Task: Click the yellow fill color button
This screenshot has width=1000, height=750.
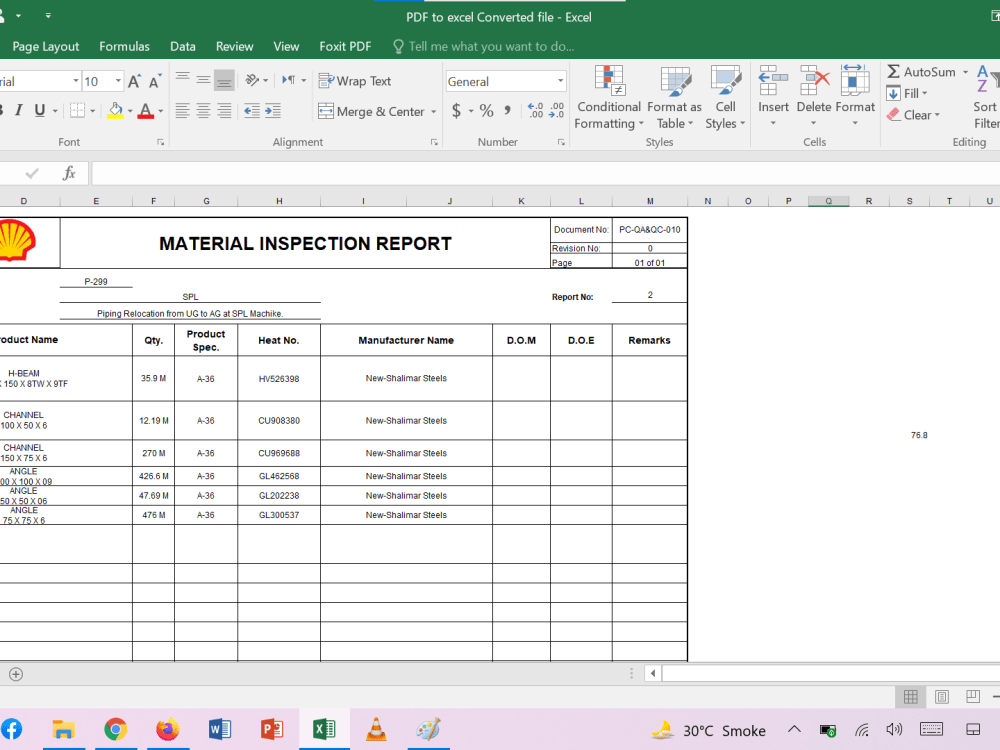Action: point(115,110)
